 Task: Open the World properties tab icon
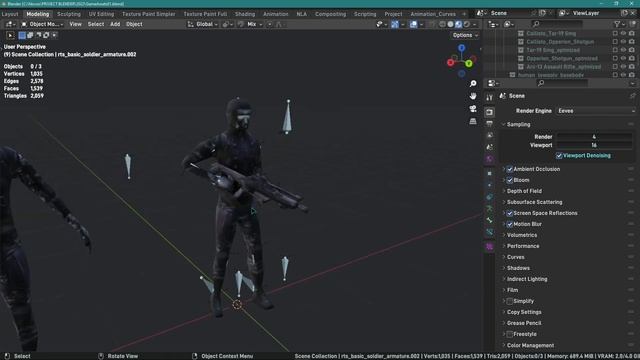point(489,159)
